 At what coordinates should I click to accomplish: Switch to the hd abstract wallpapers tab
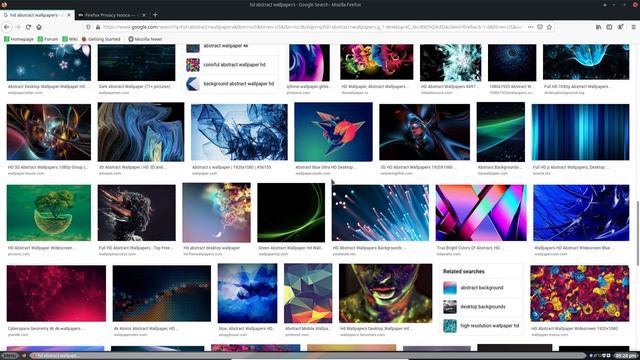coord(37,15)
